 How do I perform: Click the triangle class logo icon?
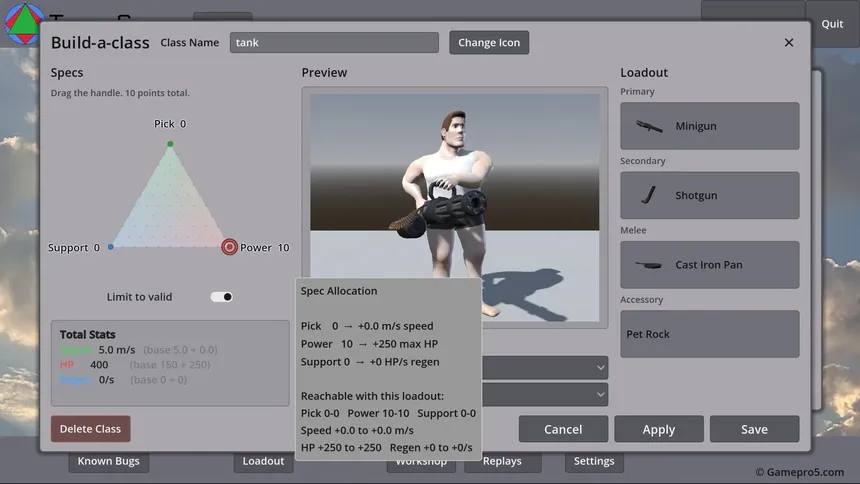point(24,23)
